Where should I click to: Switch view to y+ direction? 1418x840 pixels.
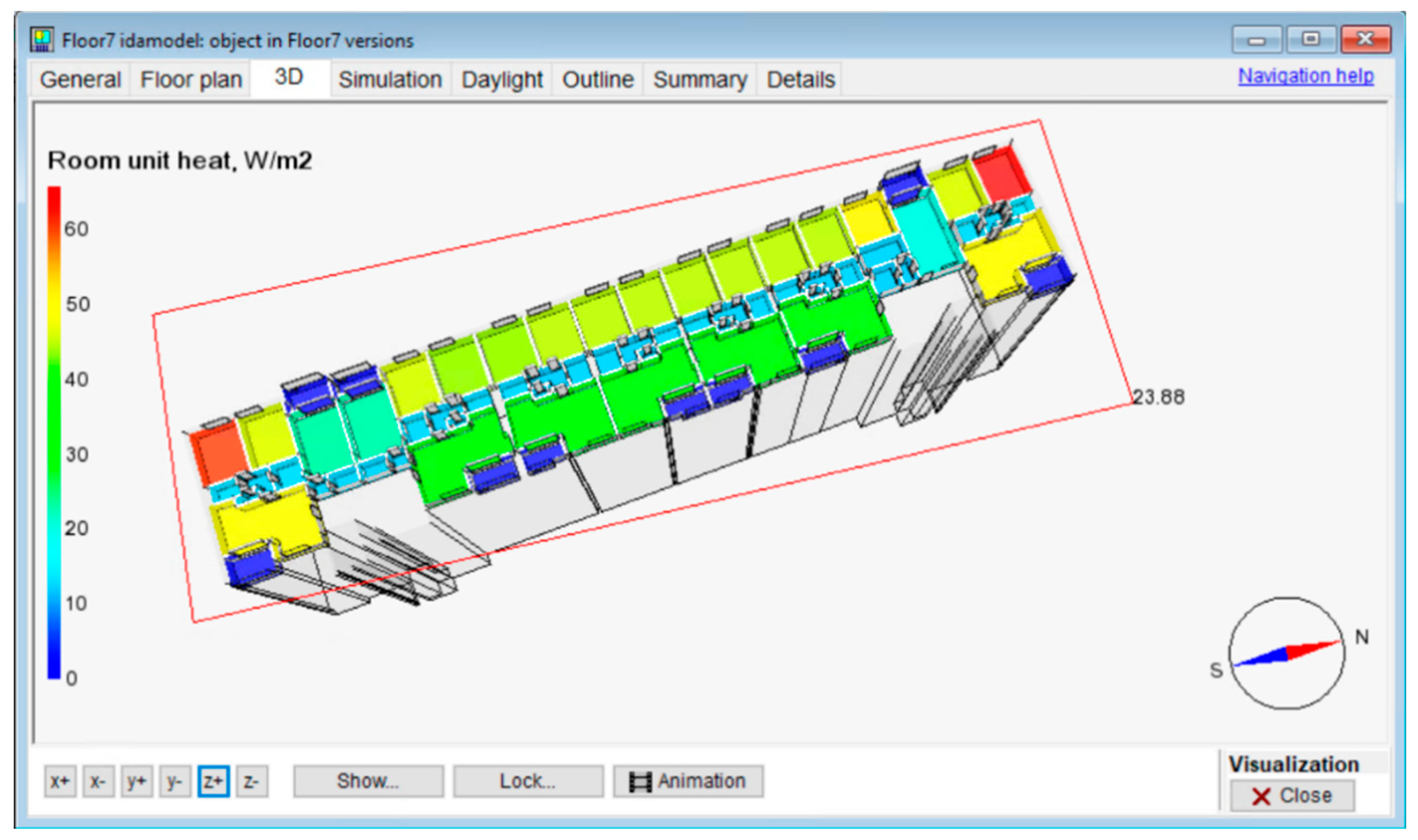[137, 782]
